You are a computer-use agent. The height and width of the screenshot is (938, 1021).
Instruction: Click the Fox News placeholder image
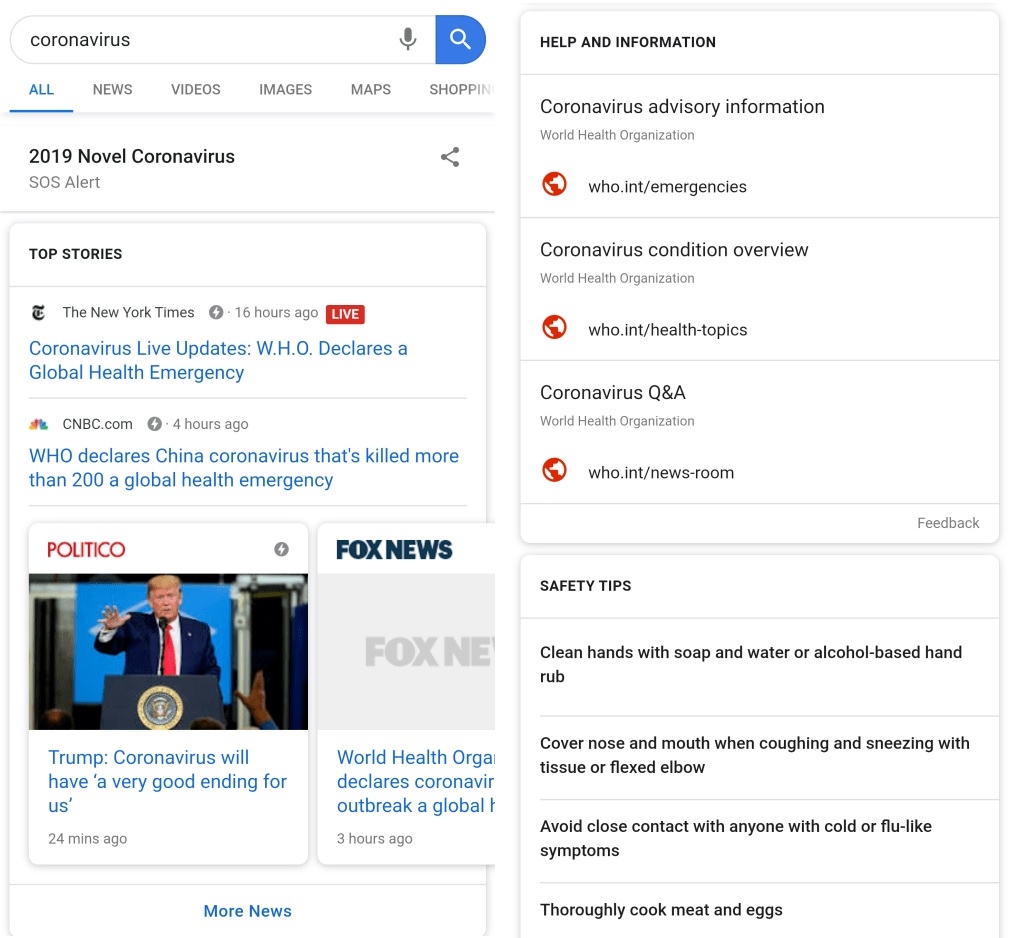click(x=406, y=652)
